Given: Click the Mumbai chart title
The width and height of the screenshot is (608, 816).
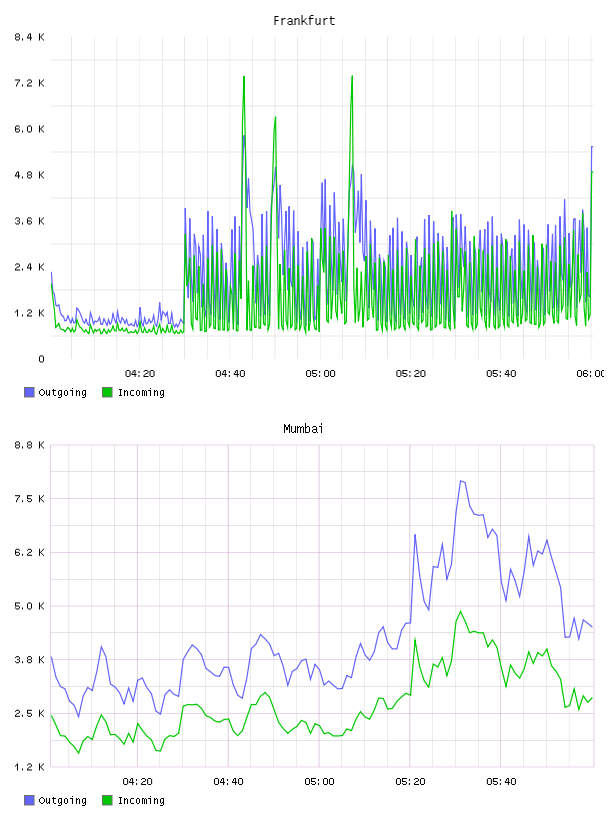Looking at the screenshot, I should pos(303,429).
